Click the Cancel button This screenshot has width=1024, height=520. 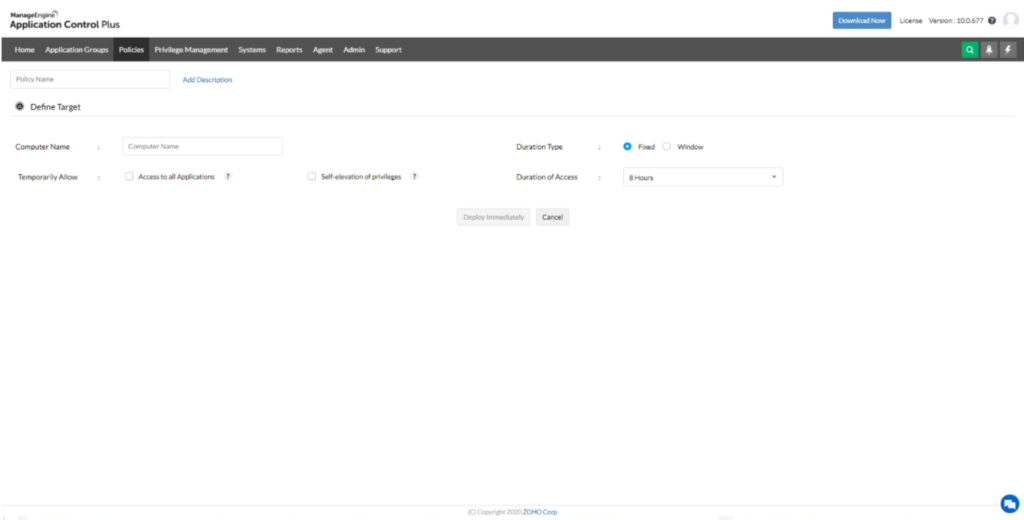tap(552, 217)
